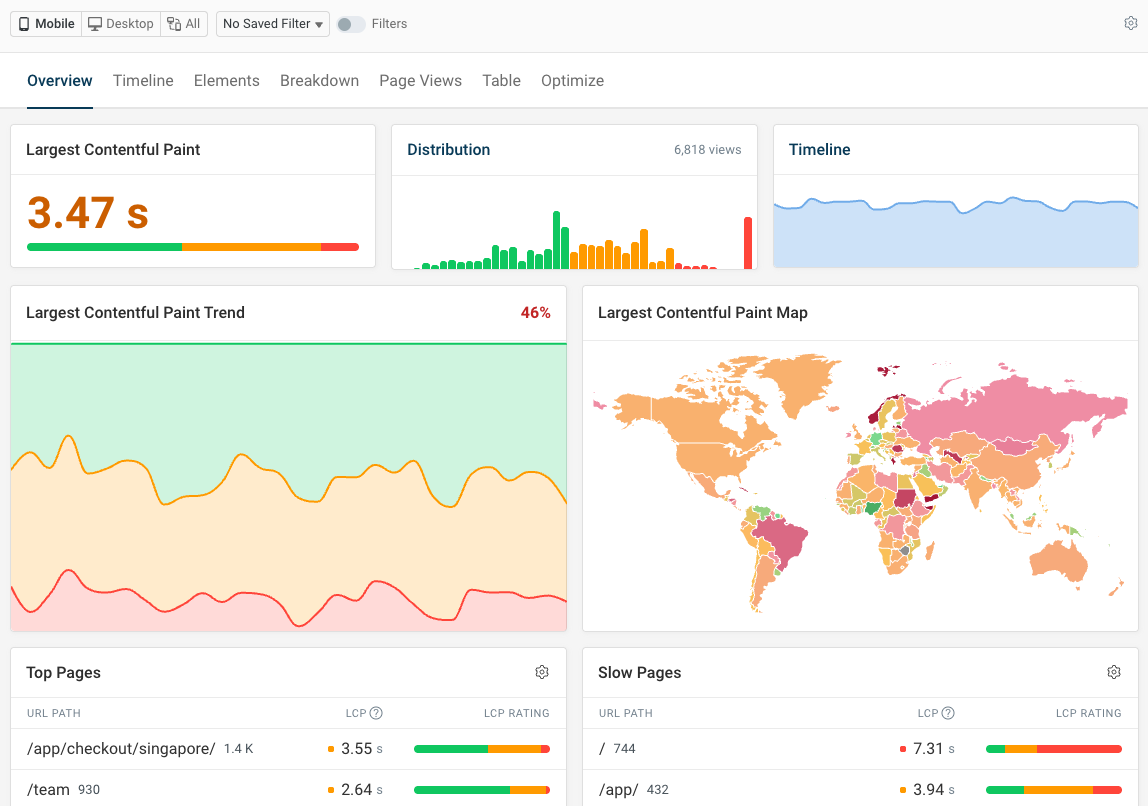This screenshot has width=1148, height=806.
Task: Open the No Saved Filter dropdown
Action: [x=272, y=23]
